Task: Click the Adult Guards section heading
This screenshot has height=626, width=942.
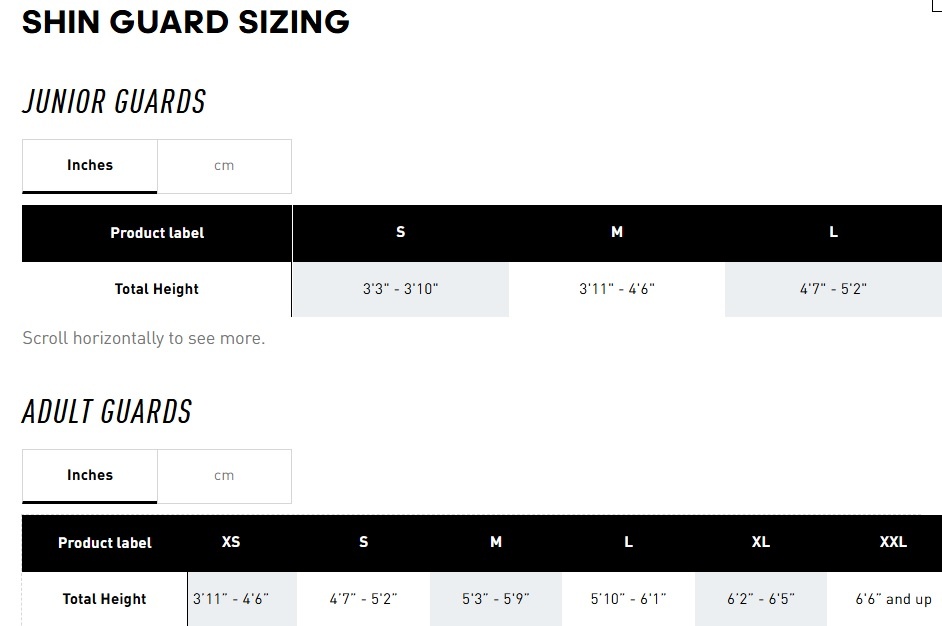Action: click(107, 412)
